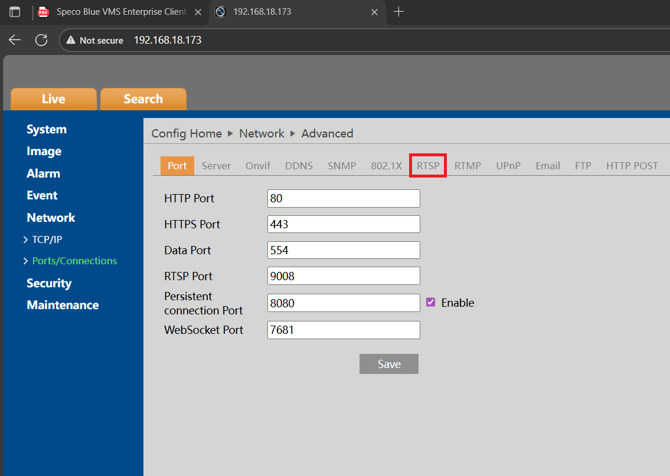Click the Not secure warning icon

point(71,40)
